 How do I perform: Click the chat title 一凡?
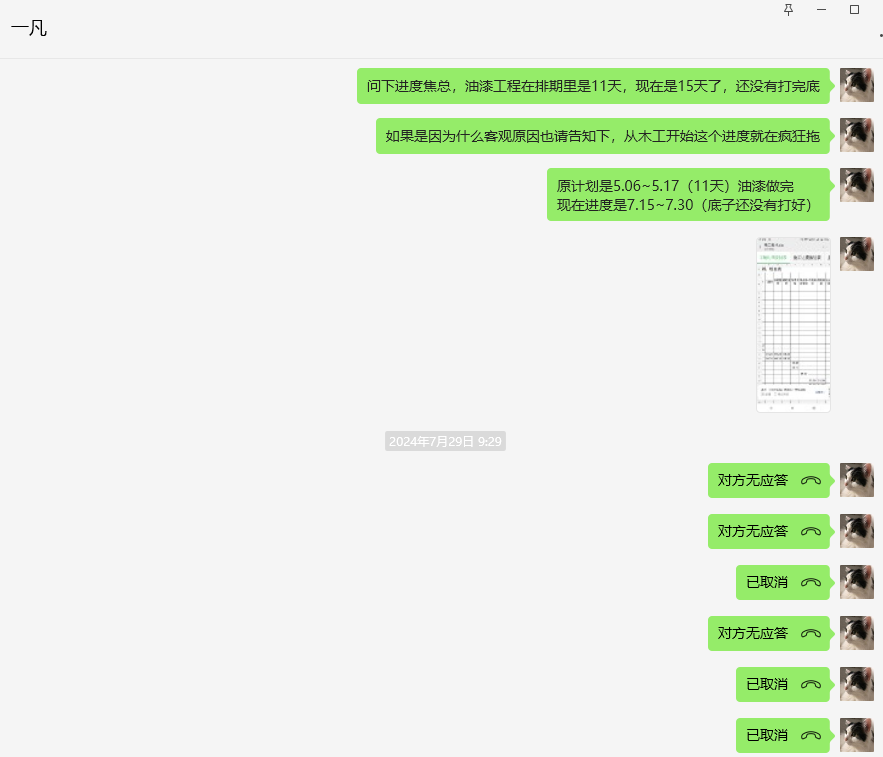29,28
